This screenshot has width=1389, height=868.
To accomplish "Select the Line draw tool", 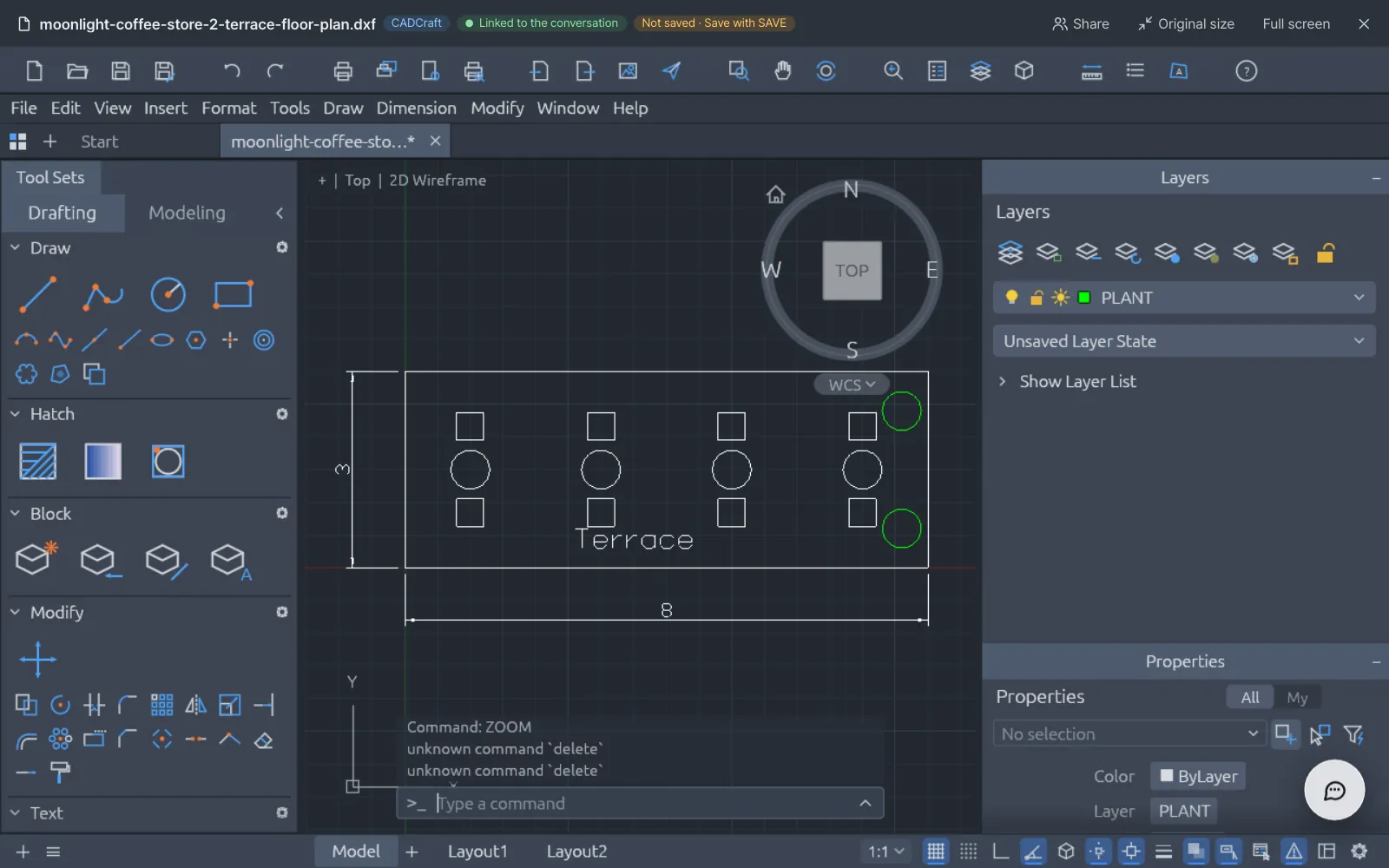I will (x=38, y=295).
